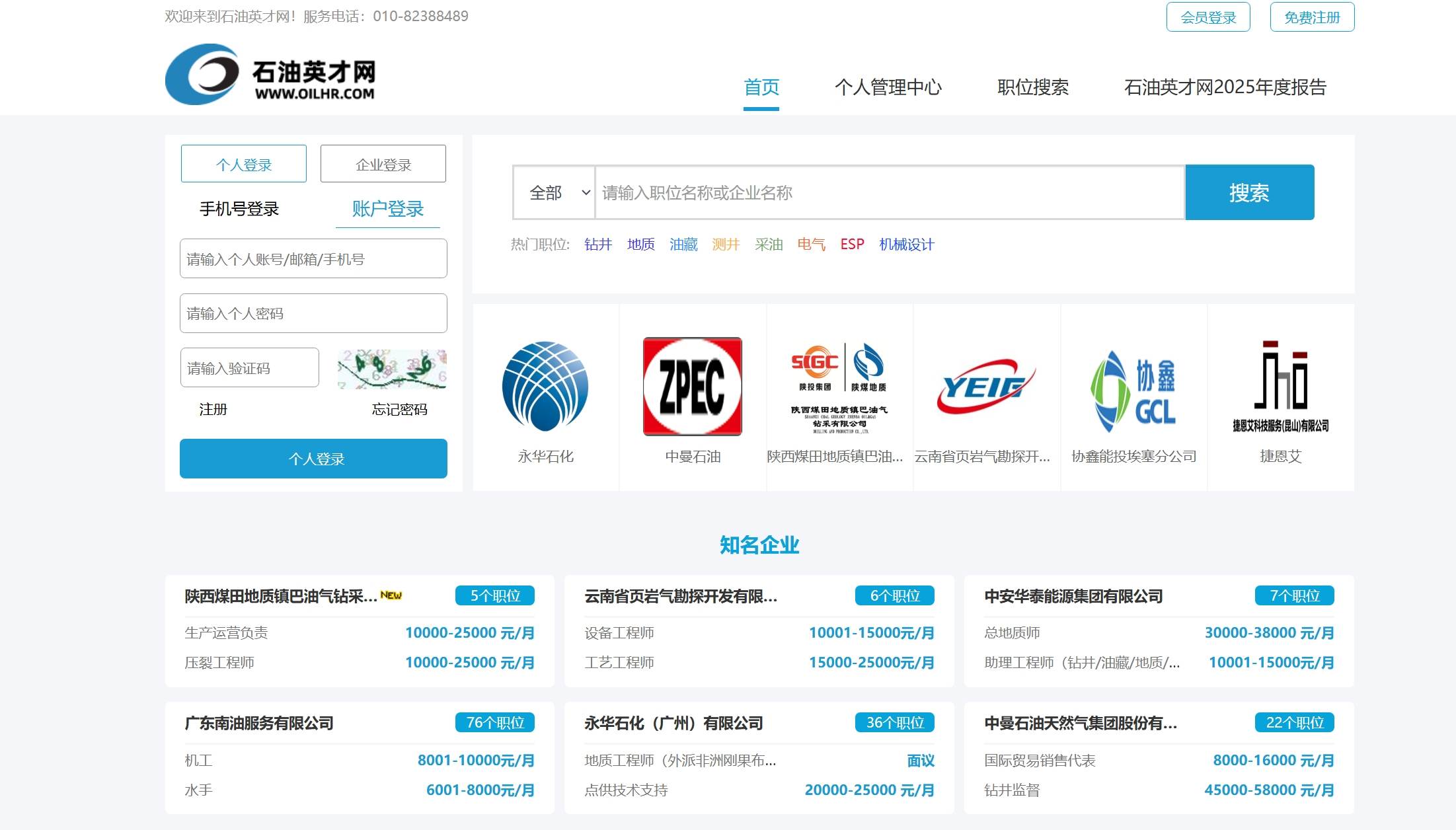
Task: Select the 手机号登录 login method
Action: tap(239, 209)
